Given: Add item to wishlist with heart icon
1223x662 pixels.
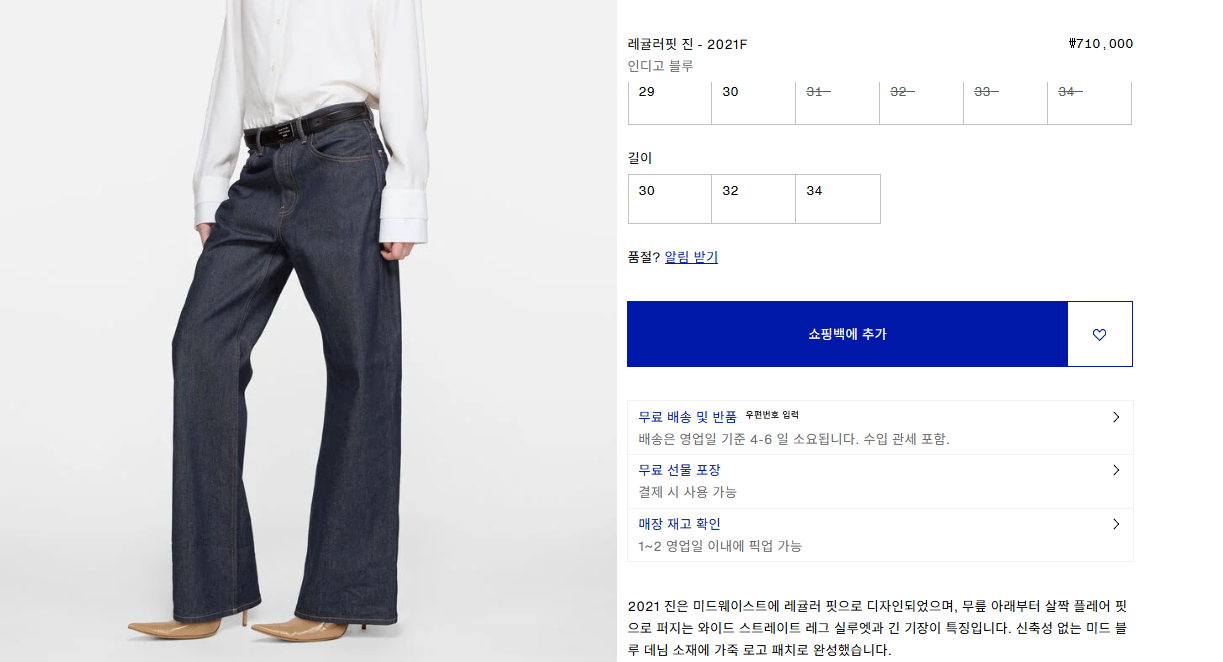Looking at the screenshot, I should [x=1100, y=334].
